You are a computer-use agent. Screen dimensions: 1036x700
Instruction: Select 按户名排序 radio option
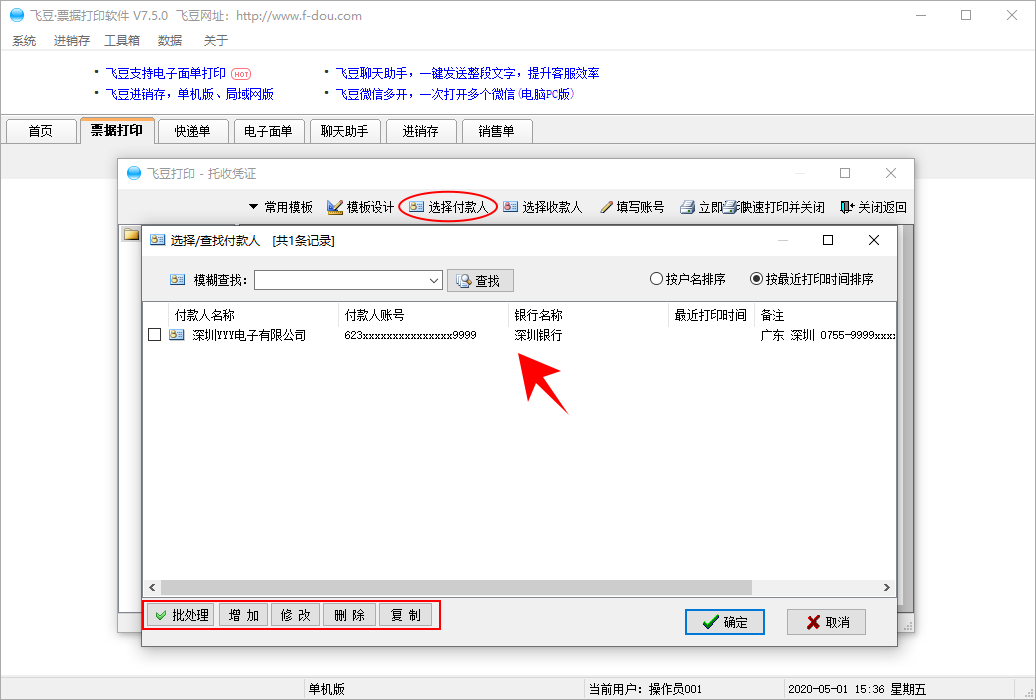click(656, 279)
